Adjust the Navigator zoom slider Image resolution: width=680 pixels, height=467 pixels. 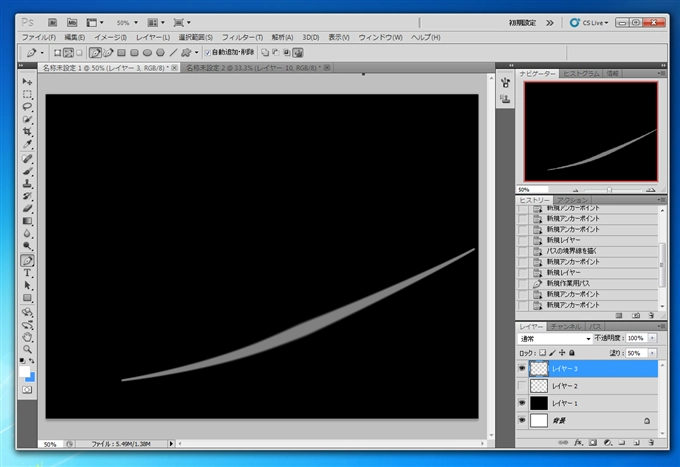(x=609, y=190)
